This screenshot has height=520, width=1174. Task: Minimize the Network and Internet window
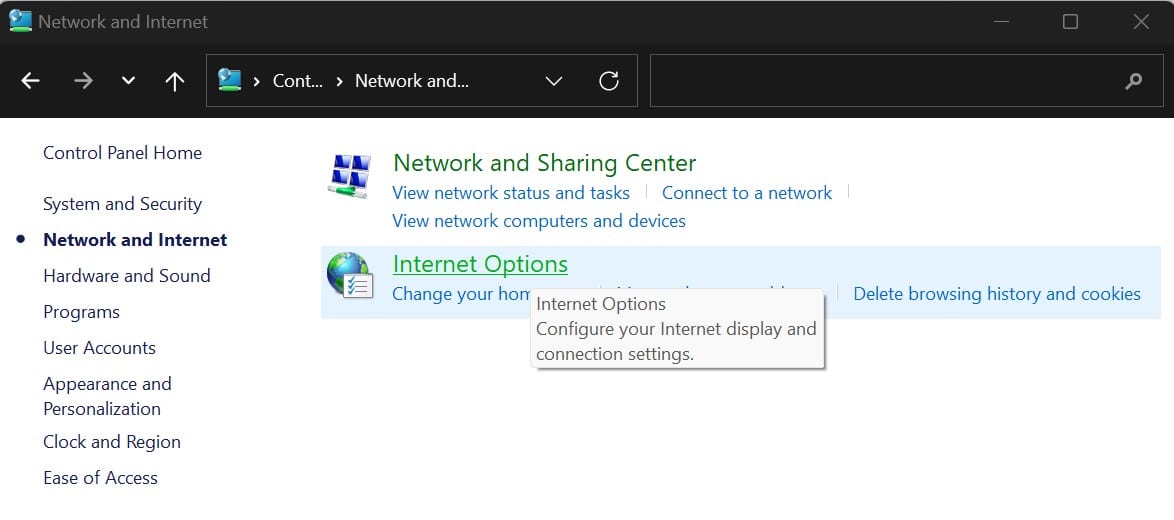(1001, 22)
